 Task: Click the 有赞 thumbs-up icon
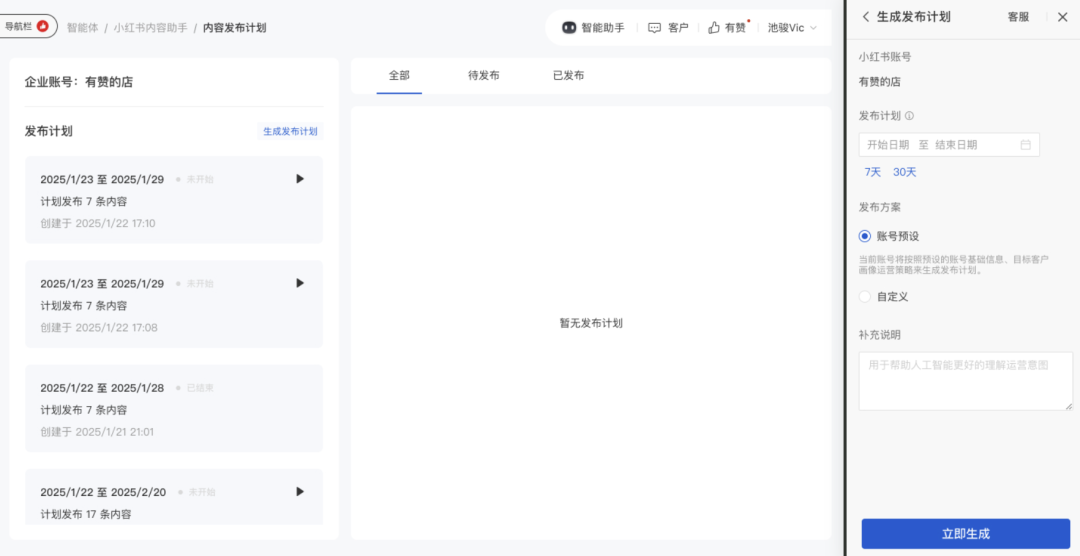(714, 28)
